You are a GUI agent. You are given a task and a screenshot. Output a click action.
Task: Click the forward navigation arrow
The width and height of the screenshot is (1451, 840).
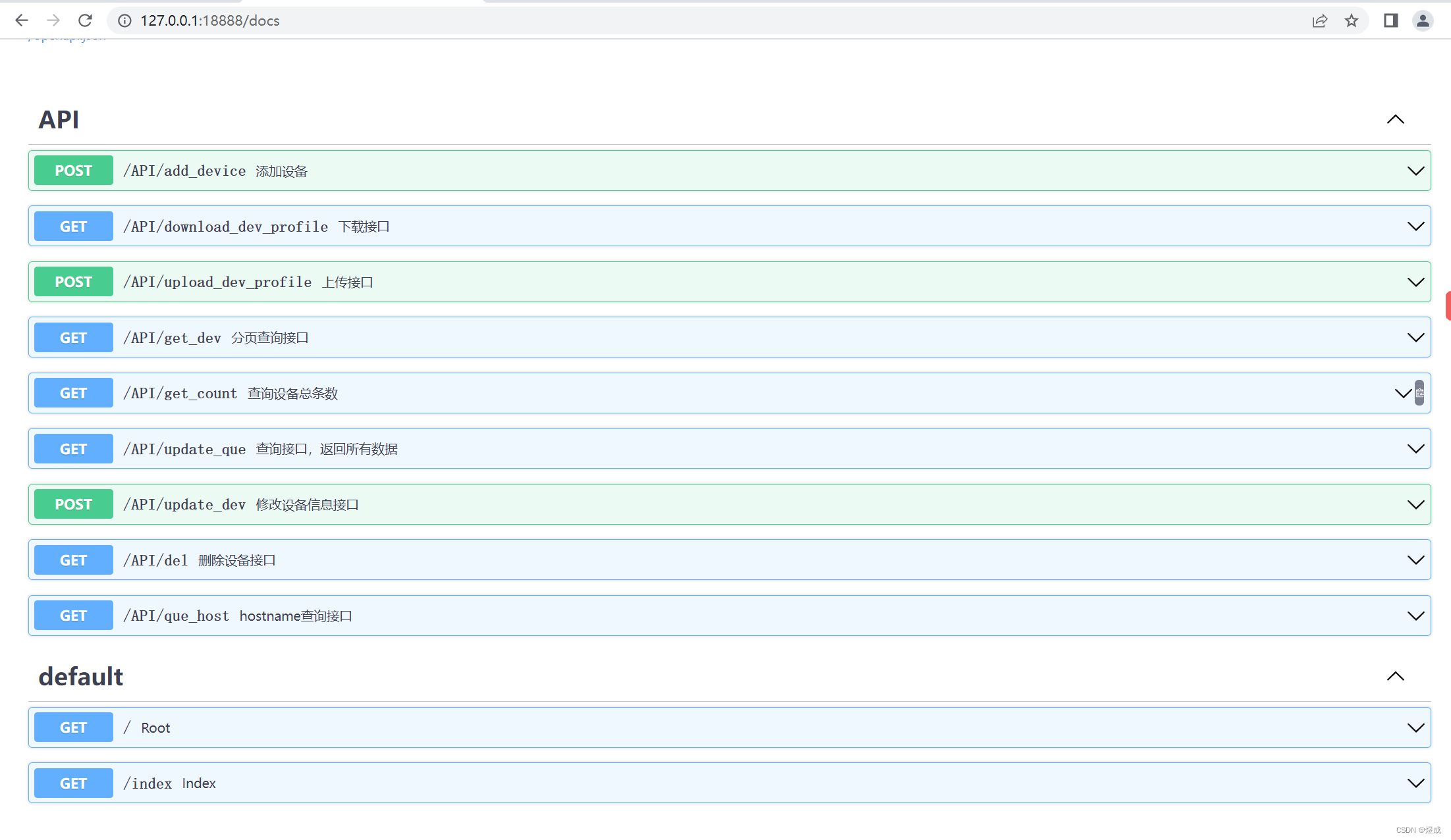coord(53,20)
